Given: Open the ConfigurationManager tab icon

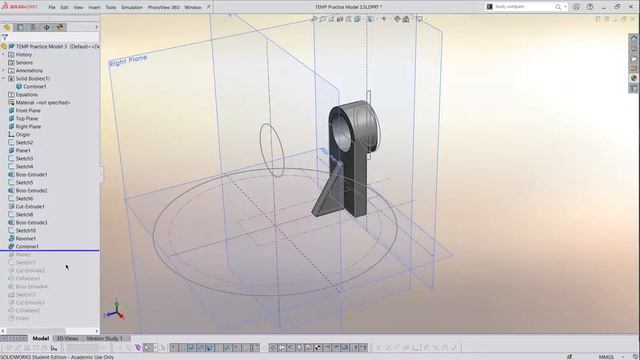Looking at the screenshot, I should [33, 27].
